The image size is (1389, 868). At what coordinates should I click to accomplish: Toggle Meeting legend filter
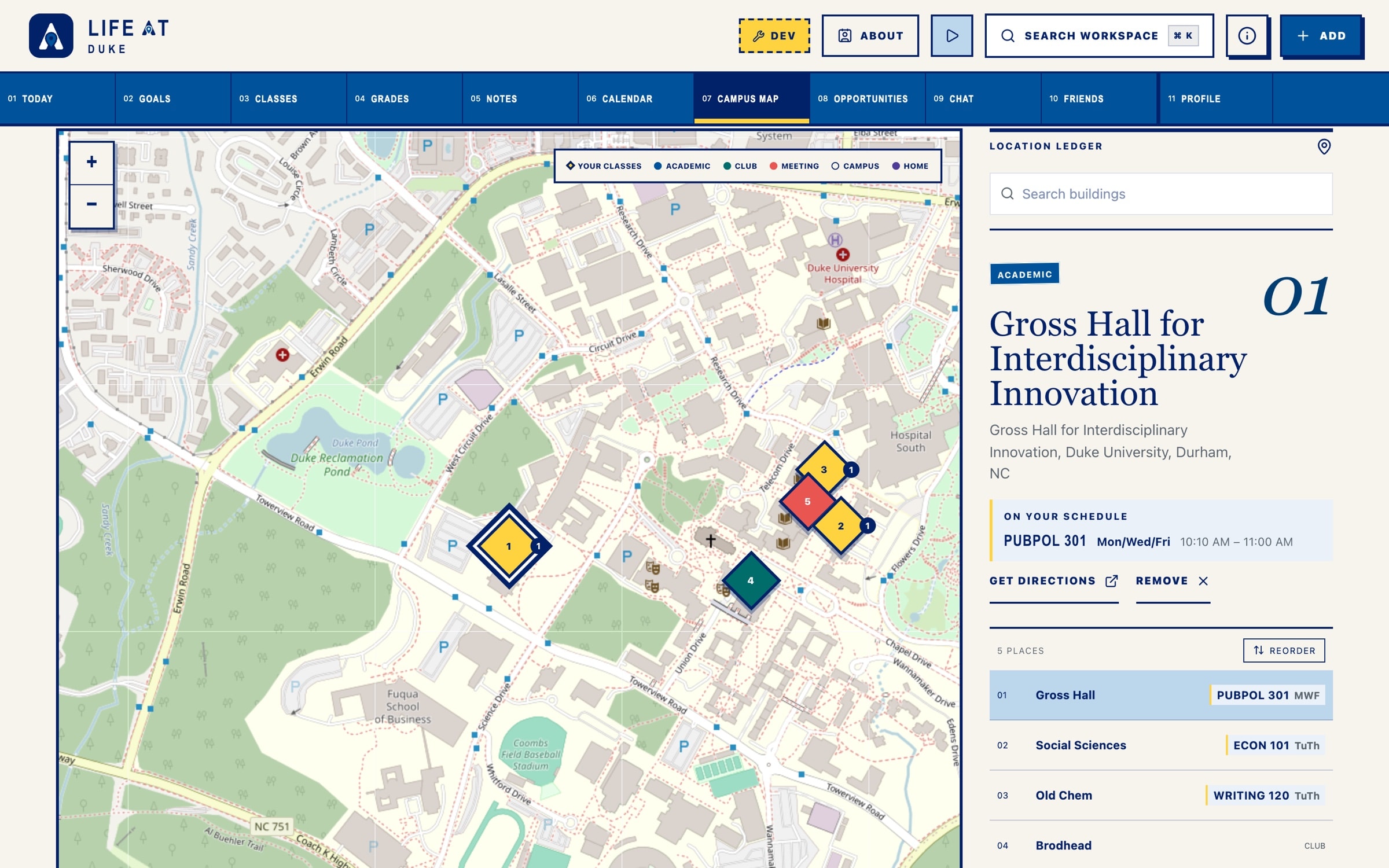[794, 166]
